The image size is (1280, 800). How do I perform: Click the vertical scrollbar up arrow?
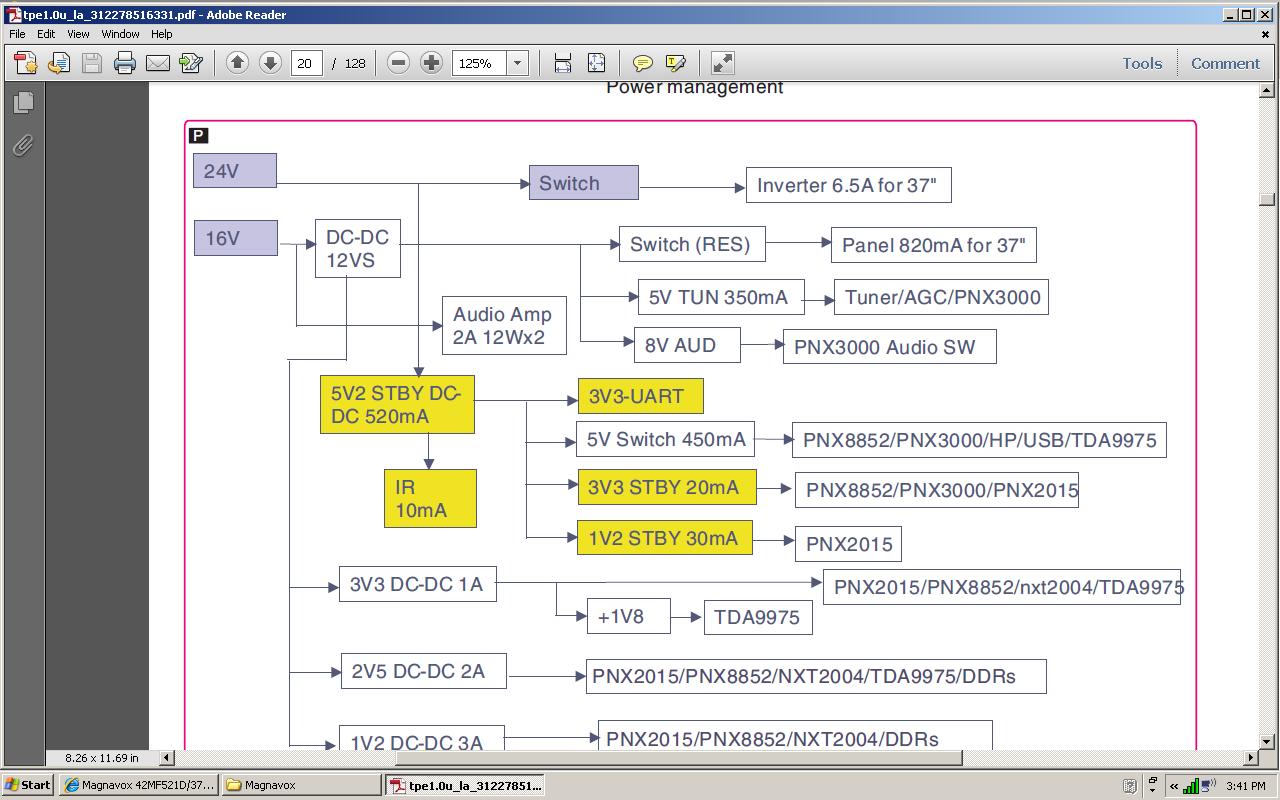coord(1267,92)
